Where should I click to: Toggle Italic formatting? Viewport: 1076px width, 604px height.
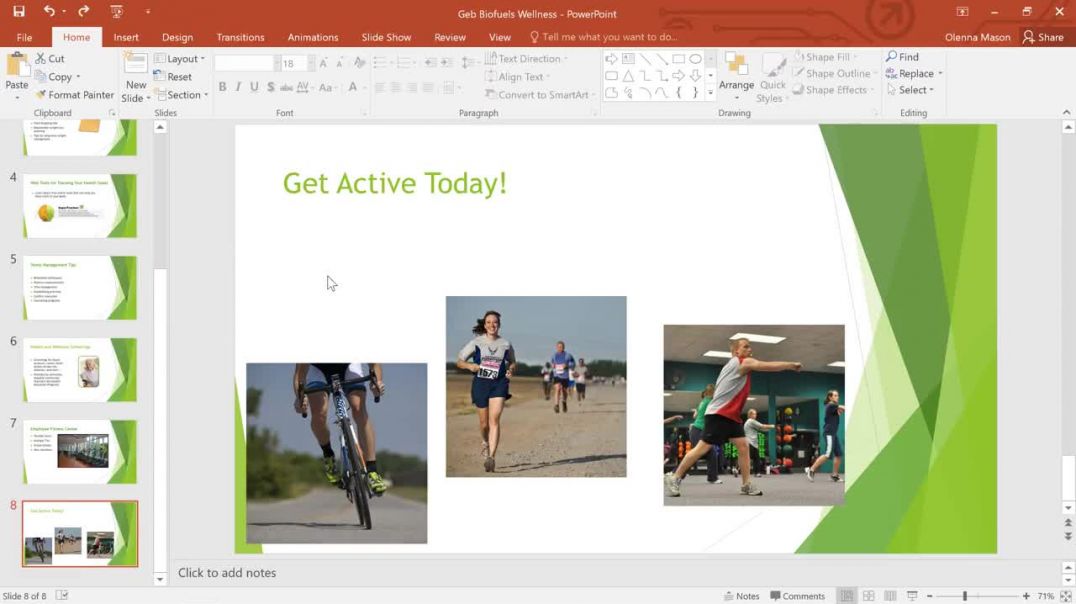238,87
